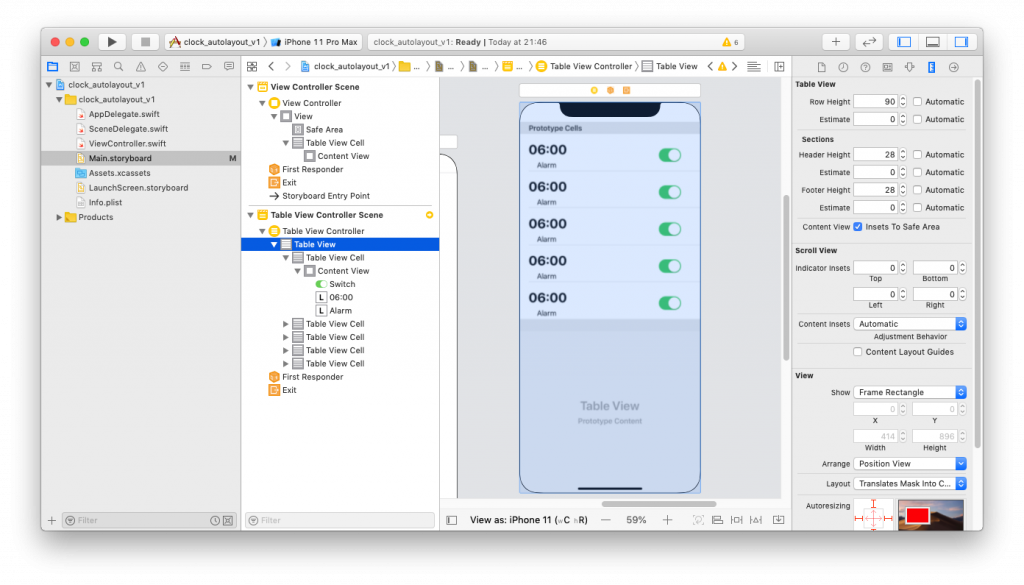Screen dimensions: 1024x585
Task: Enable Automatic for Row Height Estimate
Action: pos(918,119)
